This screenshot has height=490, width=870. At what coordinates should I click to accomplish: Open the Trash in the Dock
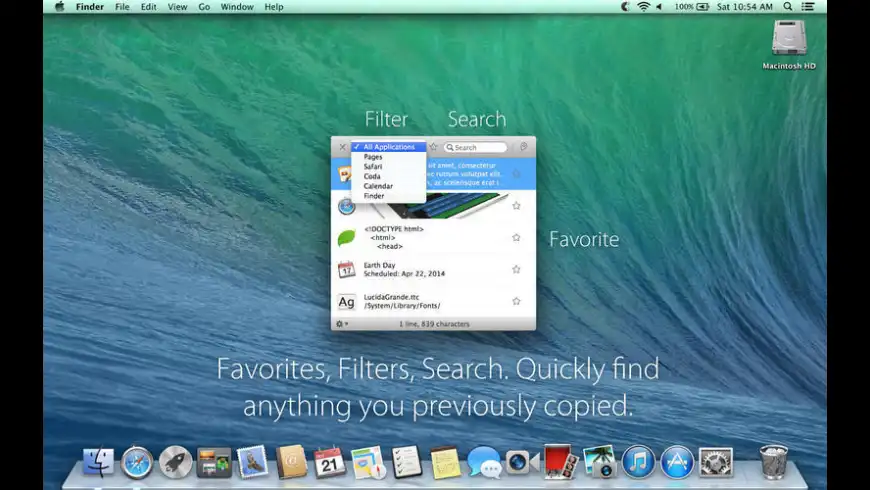point(773,462)
